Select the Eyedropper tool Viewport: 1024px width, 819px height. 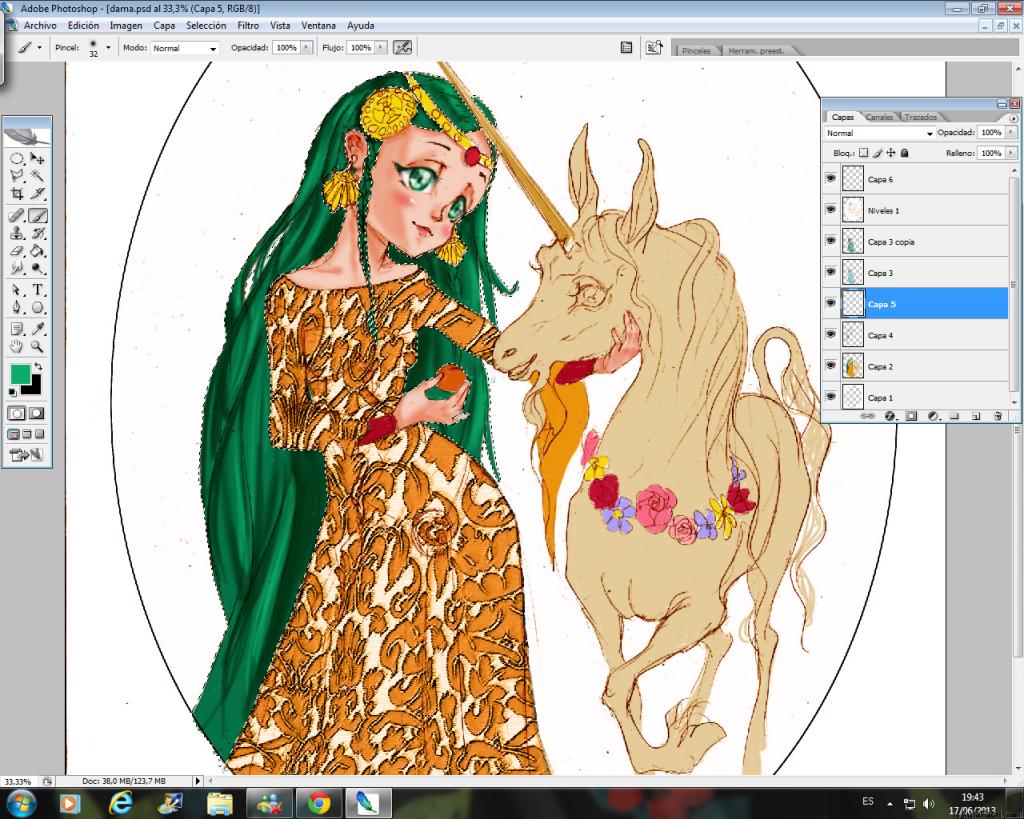tap(37, 329)
